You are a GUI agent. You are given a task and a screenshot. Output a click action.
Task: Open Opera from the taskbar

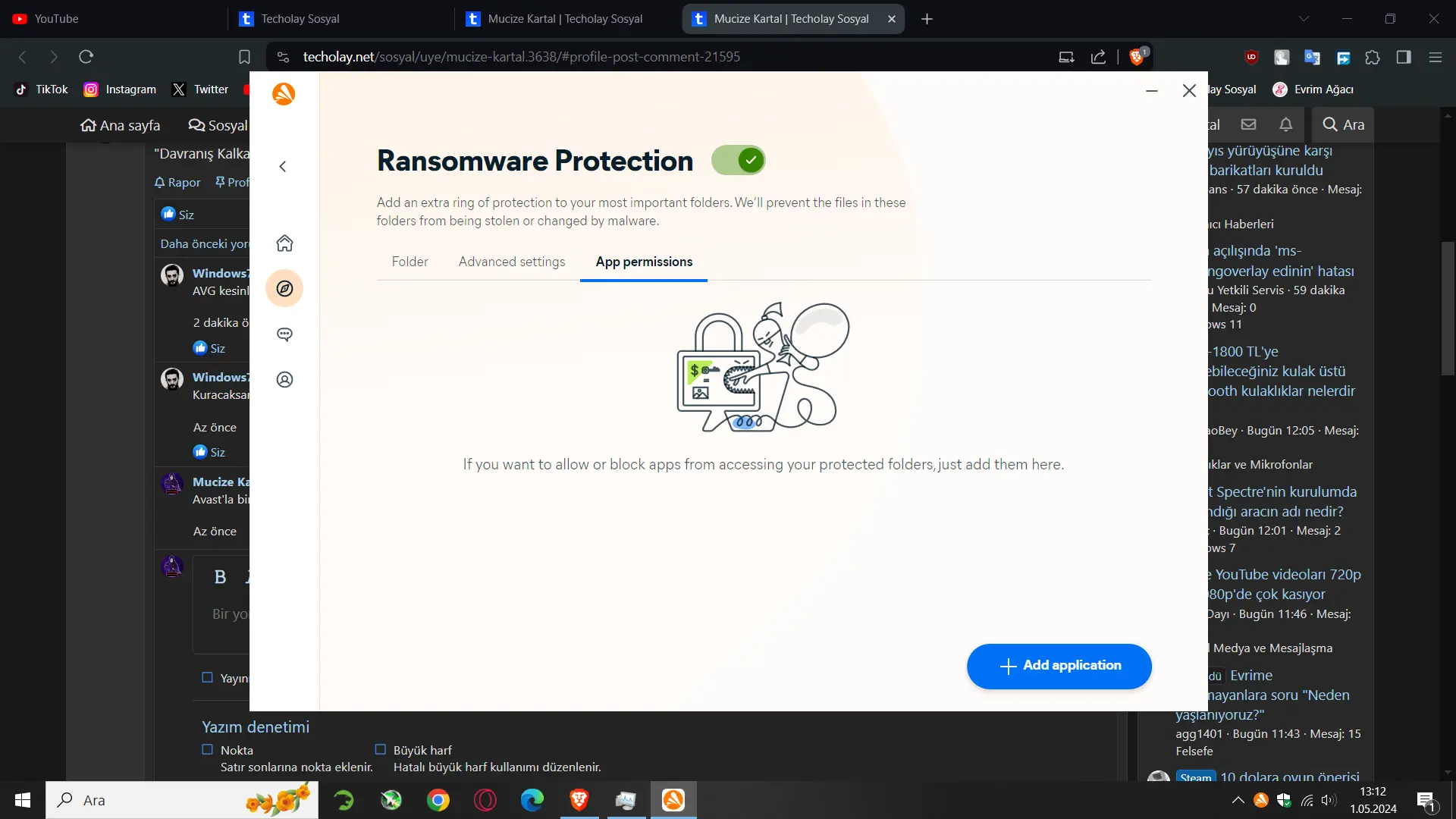(x=485, y=800)
